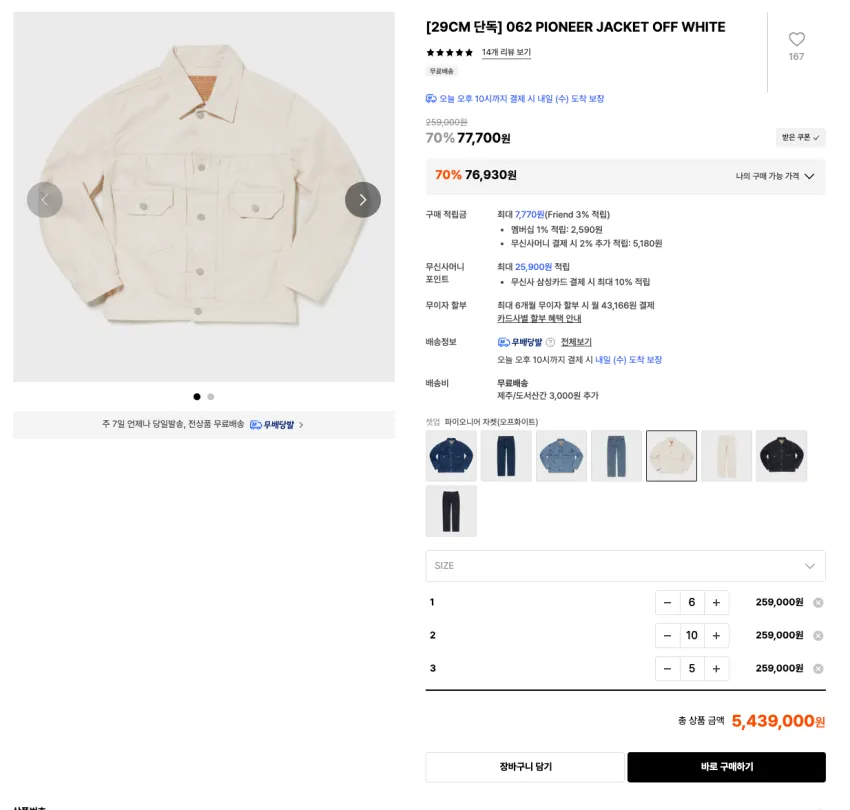The height and width of the screenshot is (810, 850).
Task: Decrease size 2 quantity with minus
Action: [667, 635]
